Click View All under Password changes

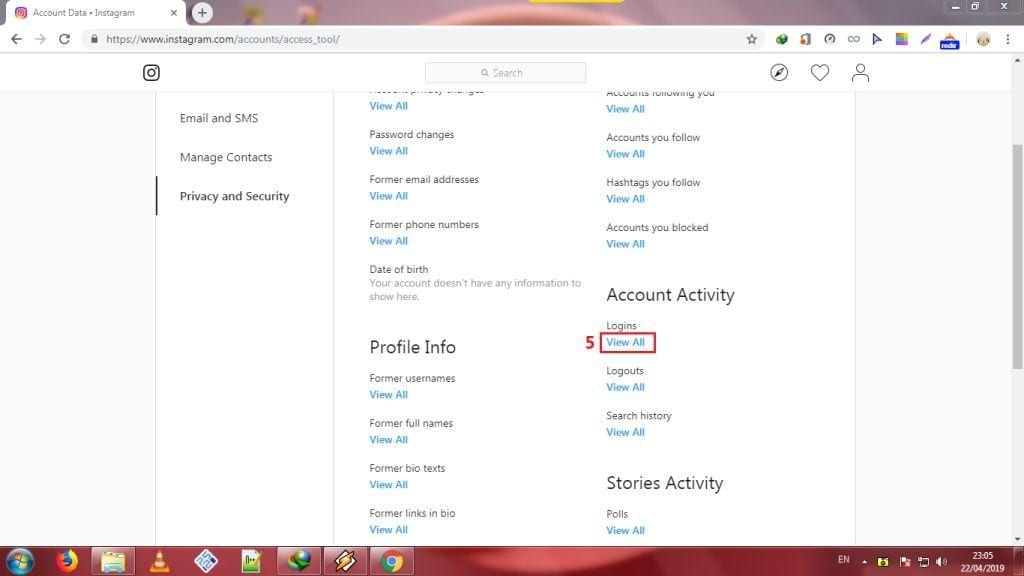point(388,151)
